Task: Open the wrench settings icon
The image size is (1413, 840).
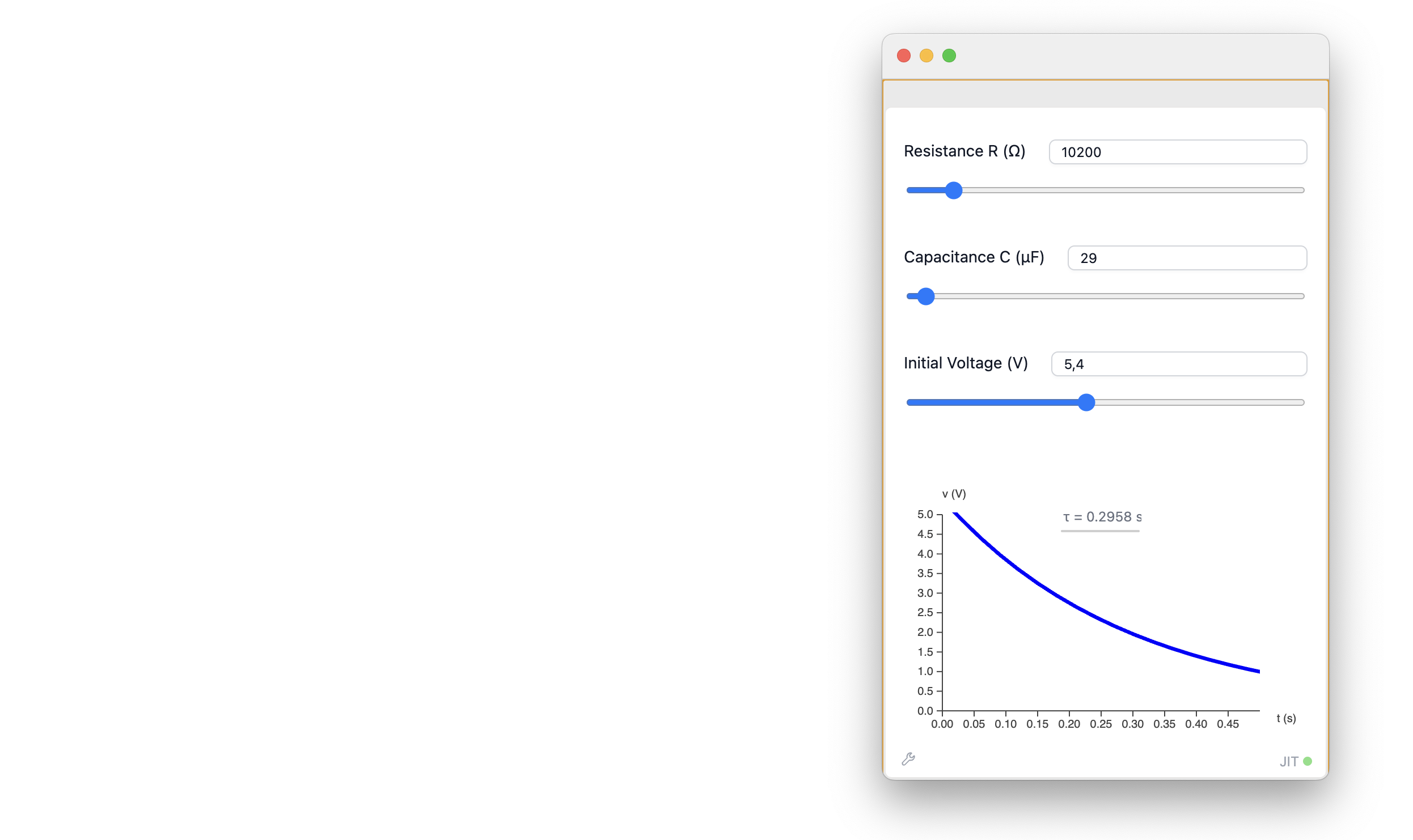Action: tap(908, 759)
